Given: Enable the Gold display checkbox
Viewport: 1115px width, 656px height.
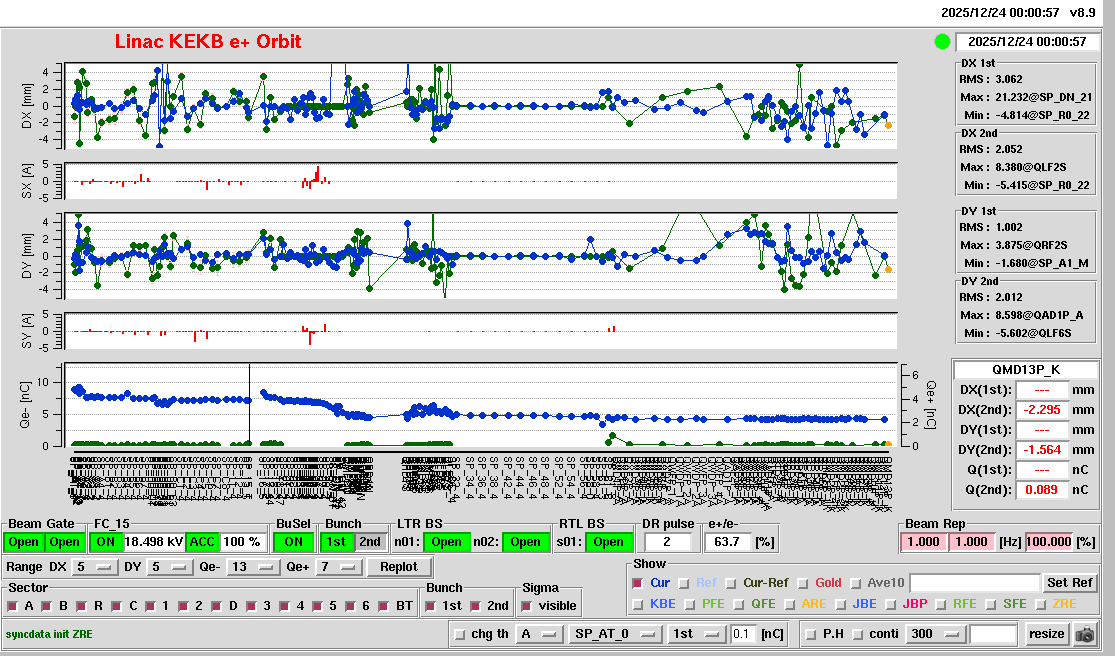Looking at the screenshot, I should point(803,583).
